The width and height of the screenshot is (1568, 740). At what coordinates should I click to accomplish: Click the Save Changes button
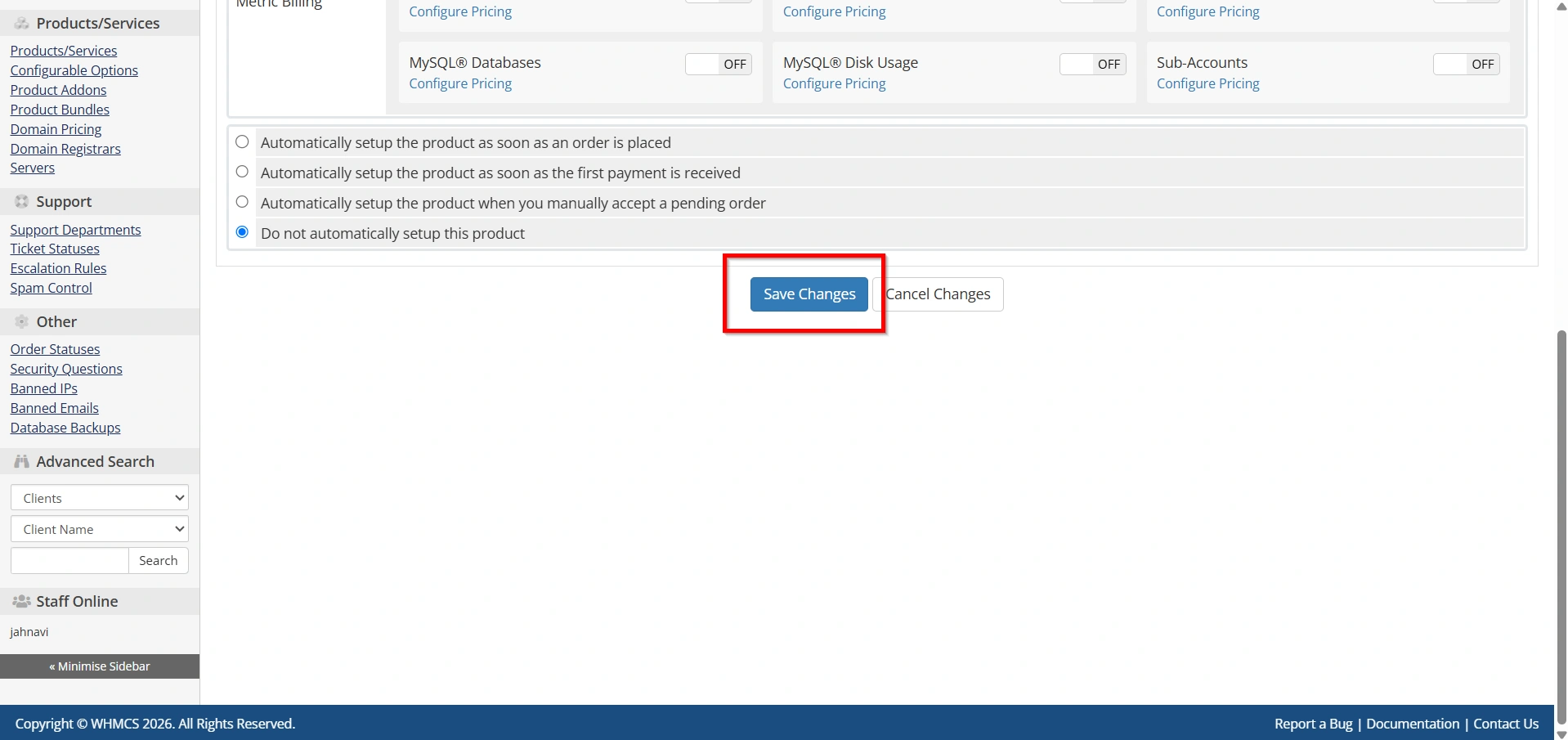pos(809,294)
